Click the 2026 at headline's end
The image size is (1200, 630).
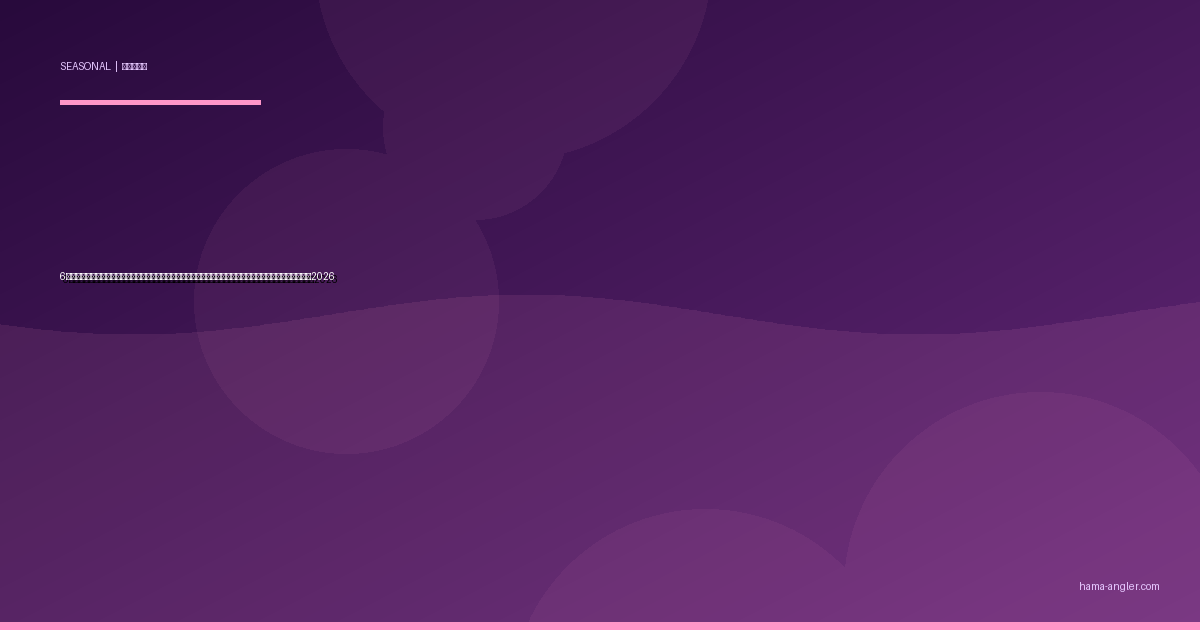point(323,277)
